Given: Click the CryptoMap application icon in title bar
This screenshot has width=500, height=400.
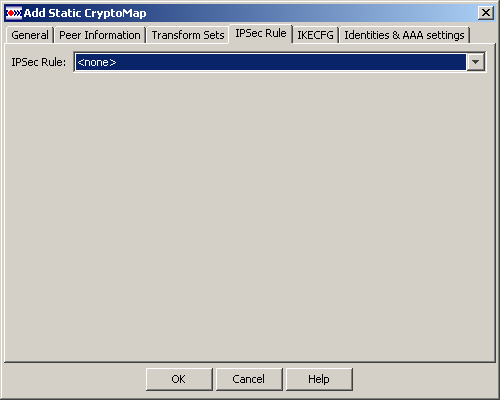Looking at the screenshot, I should tap(14, 13).
